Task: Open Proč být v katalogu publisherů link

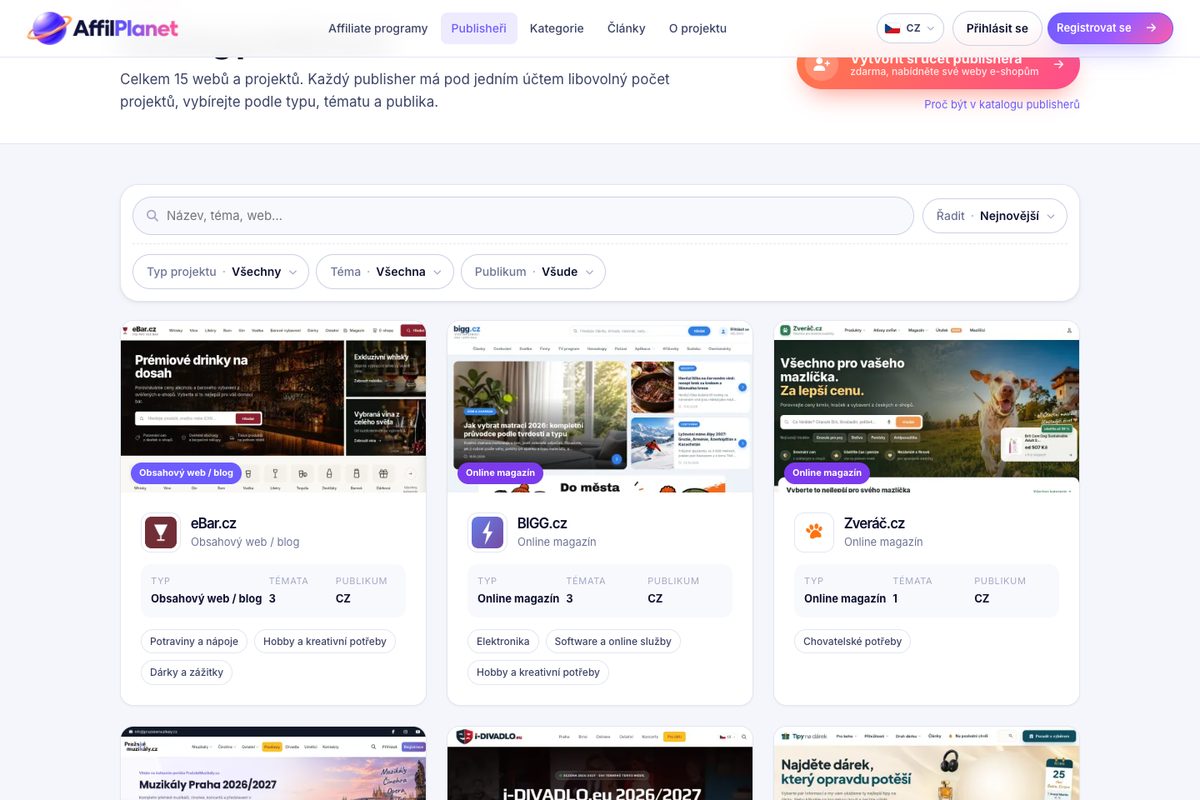Action: tap(1002, 104)
